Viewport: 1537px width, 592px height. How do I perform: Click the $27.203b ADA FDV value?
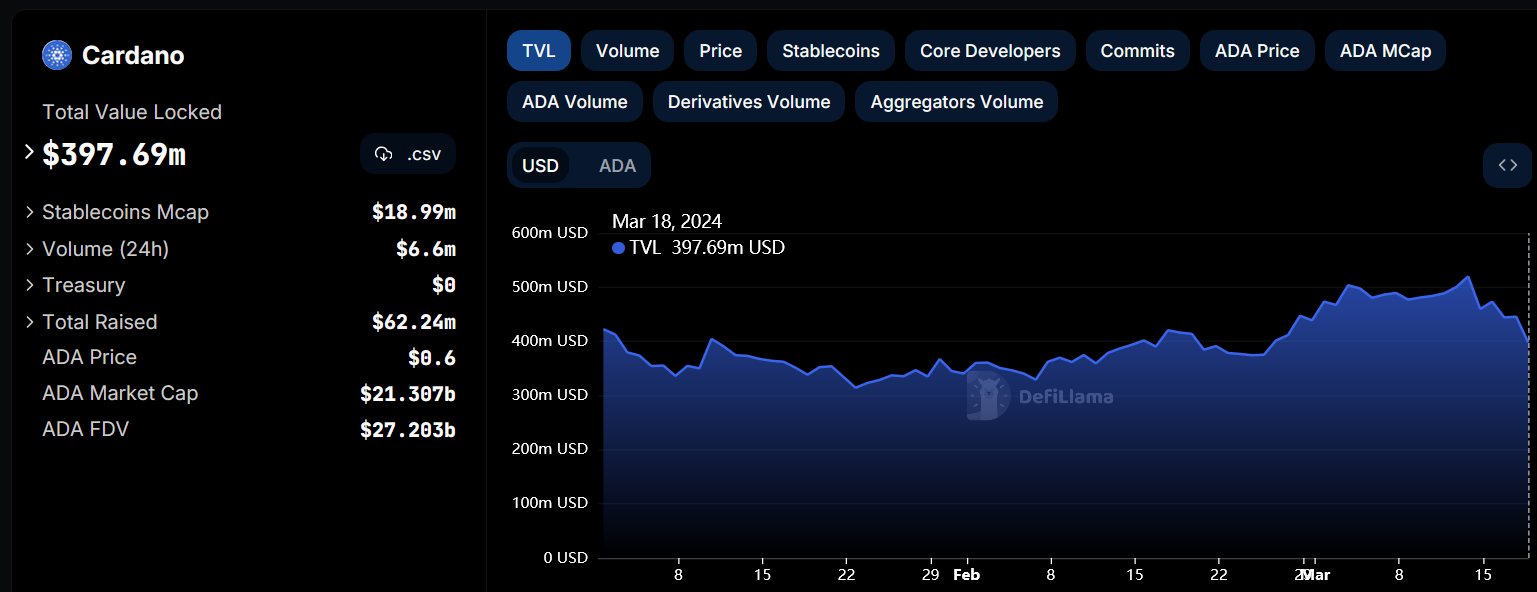click(x=408, y=430)
